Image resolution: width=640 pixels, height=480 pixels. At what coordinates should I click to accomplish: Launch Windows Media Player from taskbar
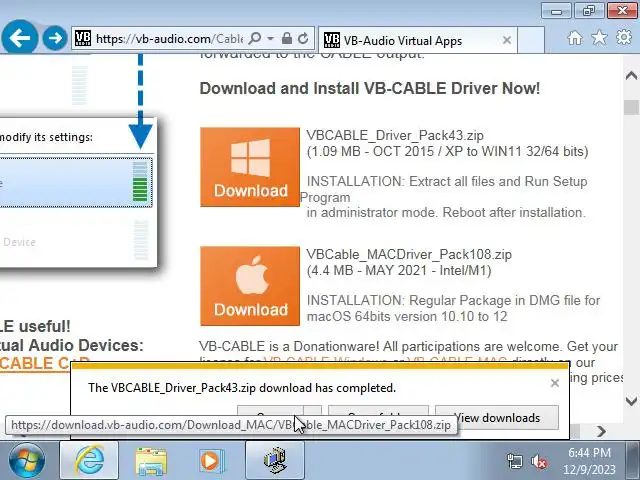(212, 461)
